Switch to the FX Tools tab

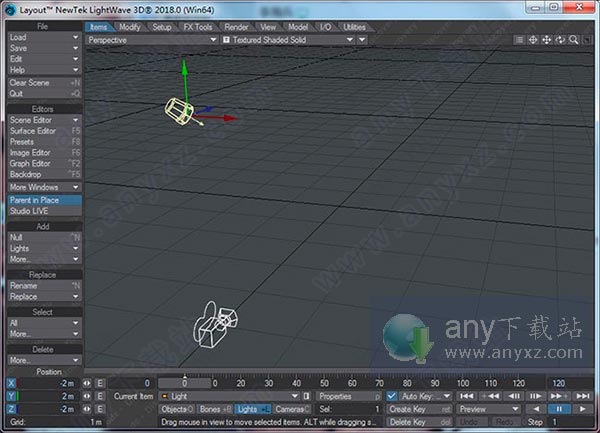tap(197, 27)
